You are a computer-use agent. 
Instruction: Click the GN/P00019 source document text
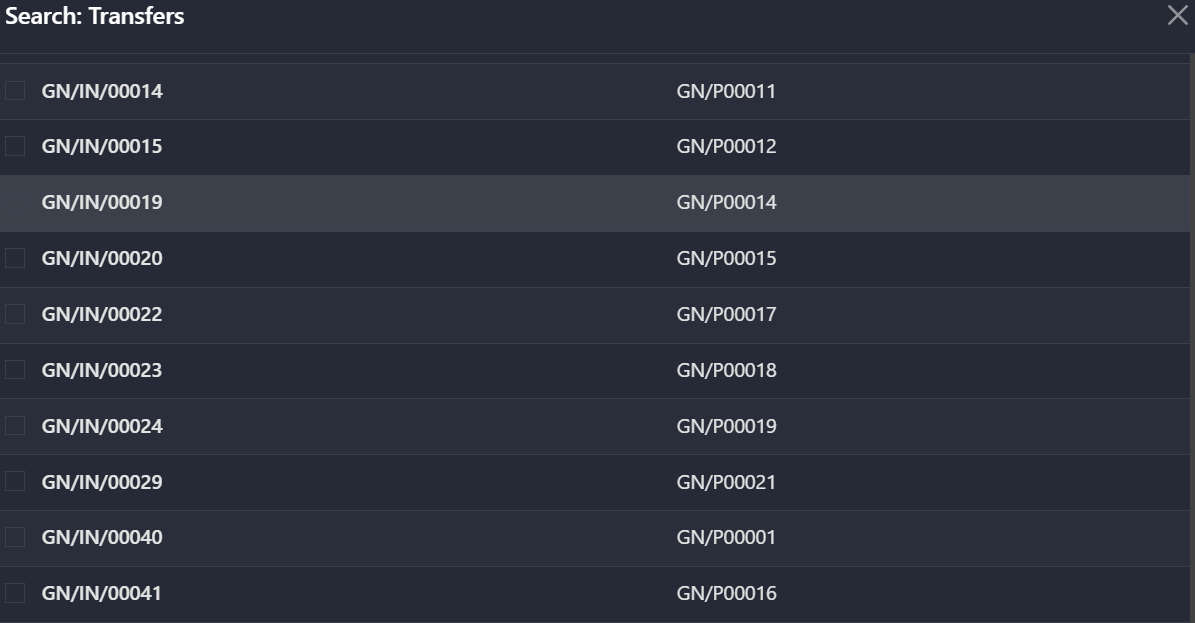pos(726,427)
